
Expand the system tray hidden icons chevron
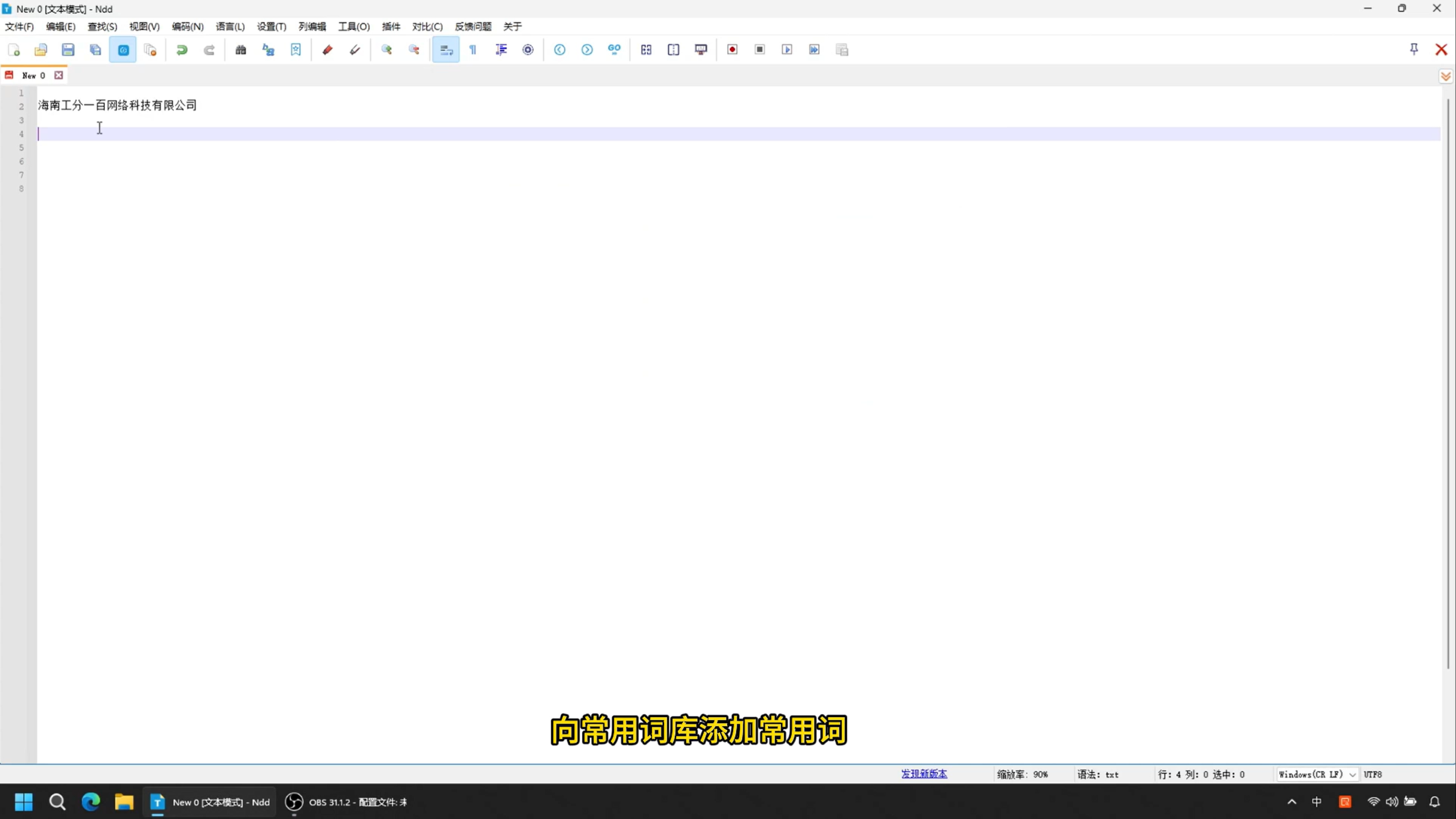pos(1292,802)
